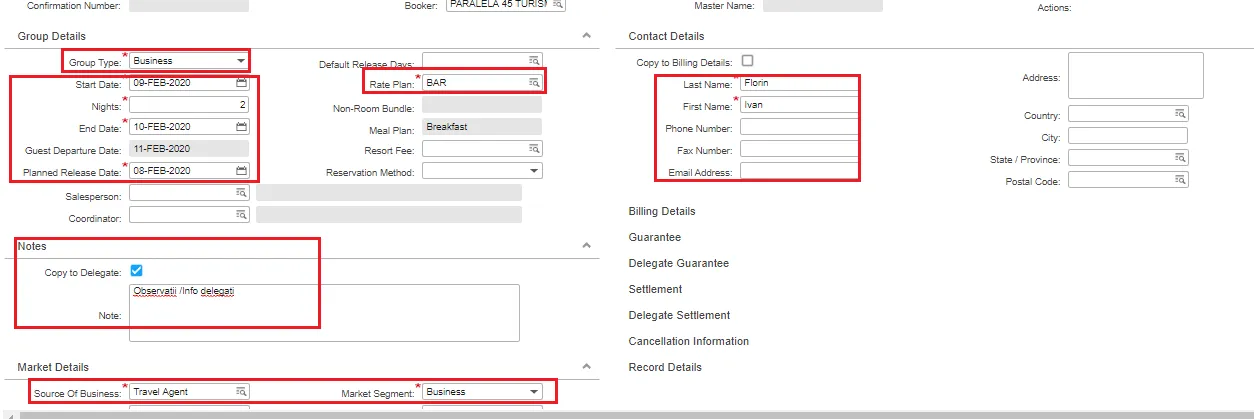Open Country search lookup icon
Image resolution: width=1254 pixels, height=419 pixels.
click(1180, 114)
